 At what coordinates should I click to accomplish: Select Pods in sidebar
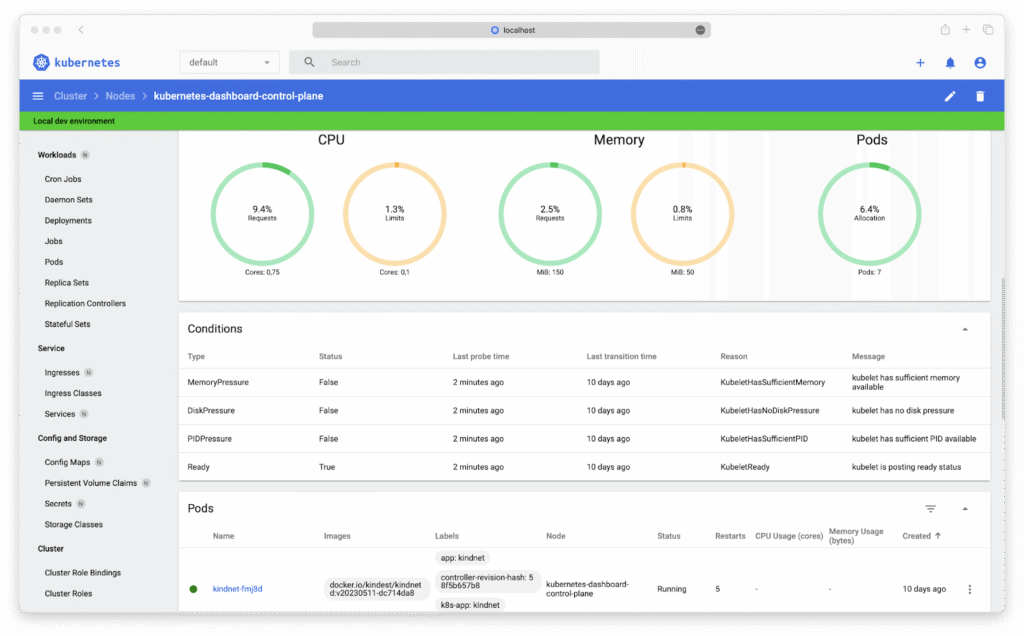pyautogui.click(x=54, y=262)
